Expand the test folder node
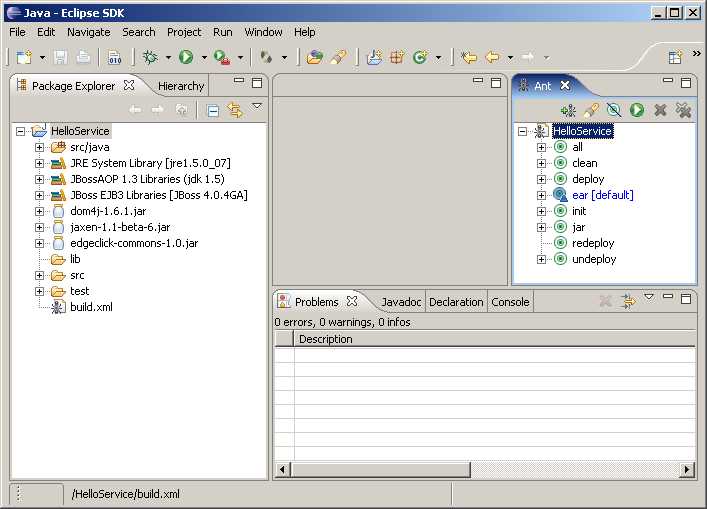 (x=39, y=291)
